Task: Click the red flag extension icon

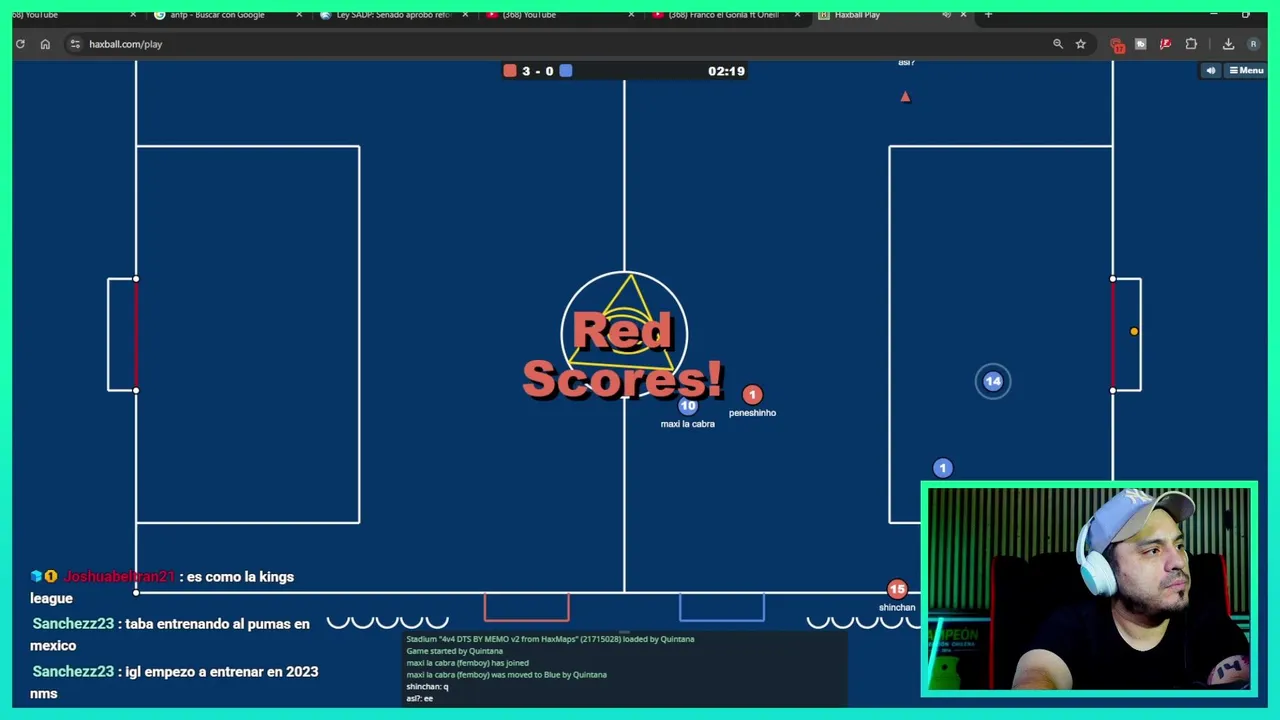Action: tap(1165, 44)
